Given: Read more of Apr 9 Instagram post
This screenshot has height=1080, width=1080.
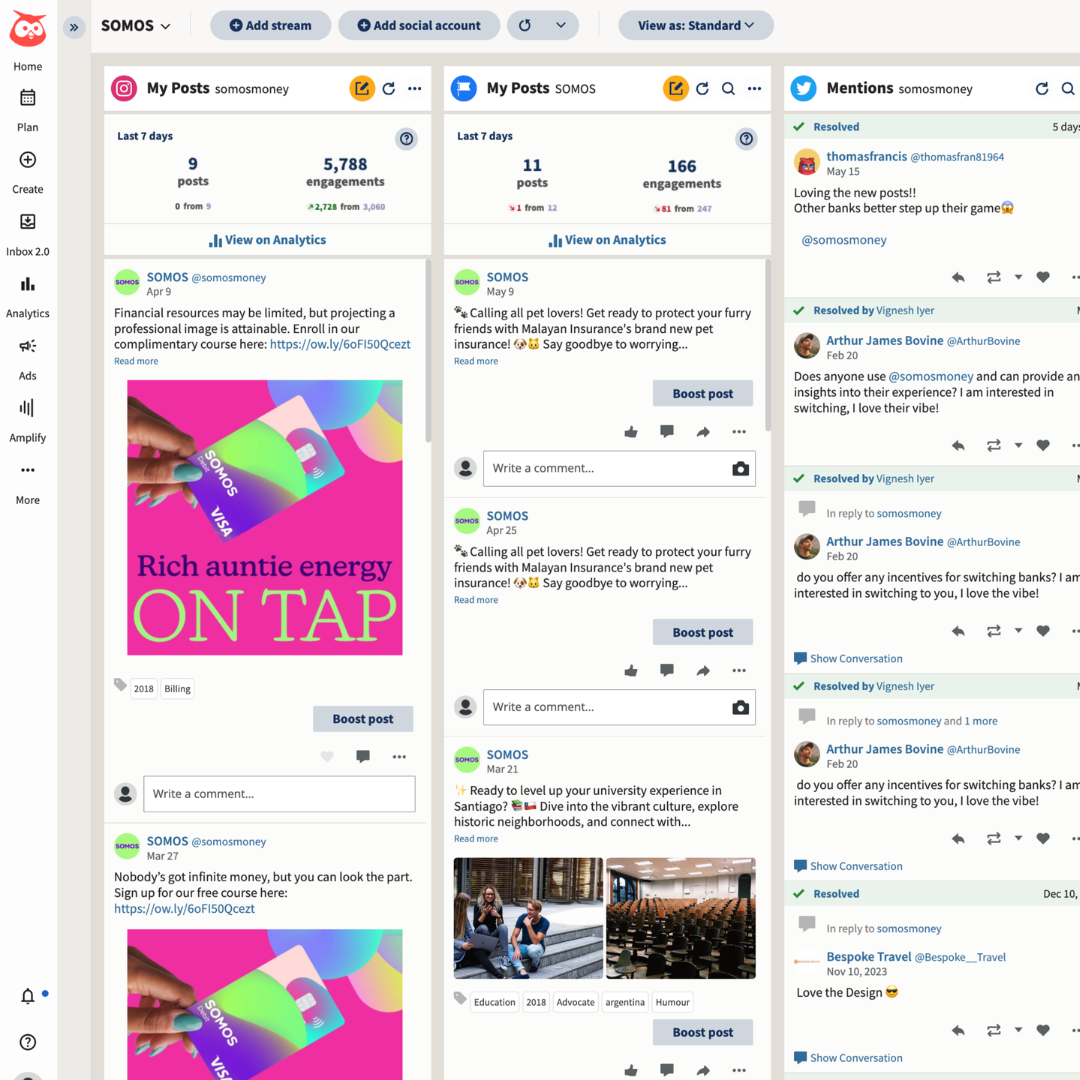Looking at the screenshot, I should 136,361.
